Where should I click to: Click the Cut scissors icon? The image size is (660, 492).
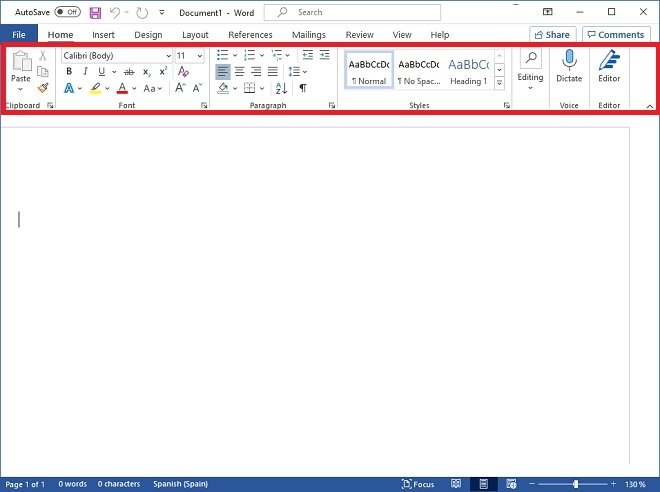click(43, 56)
